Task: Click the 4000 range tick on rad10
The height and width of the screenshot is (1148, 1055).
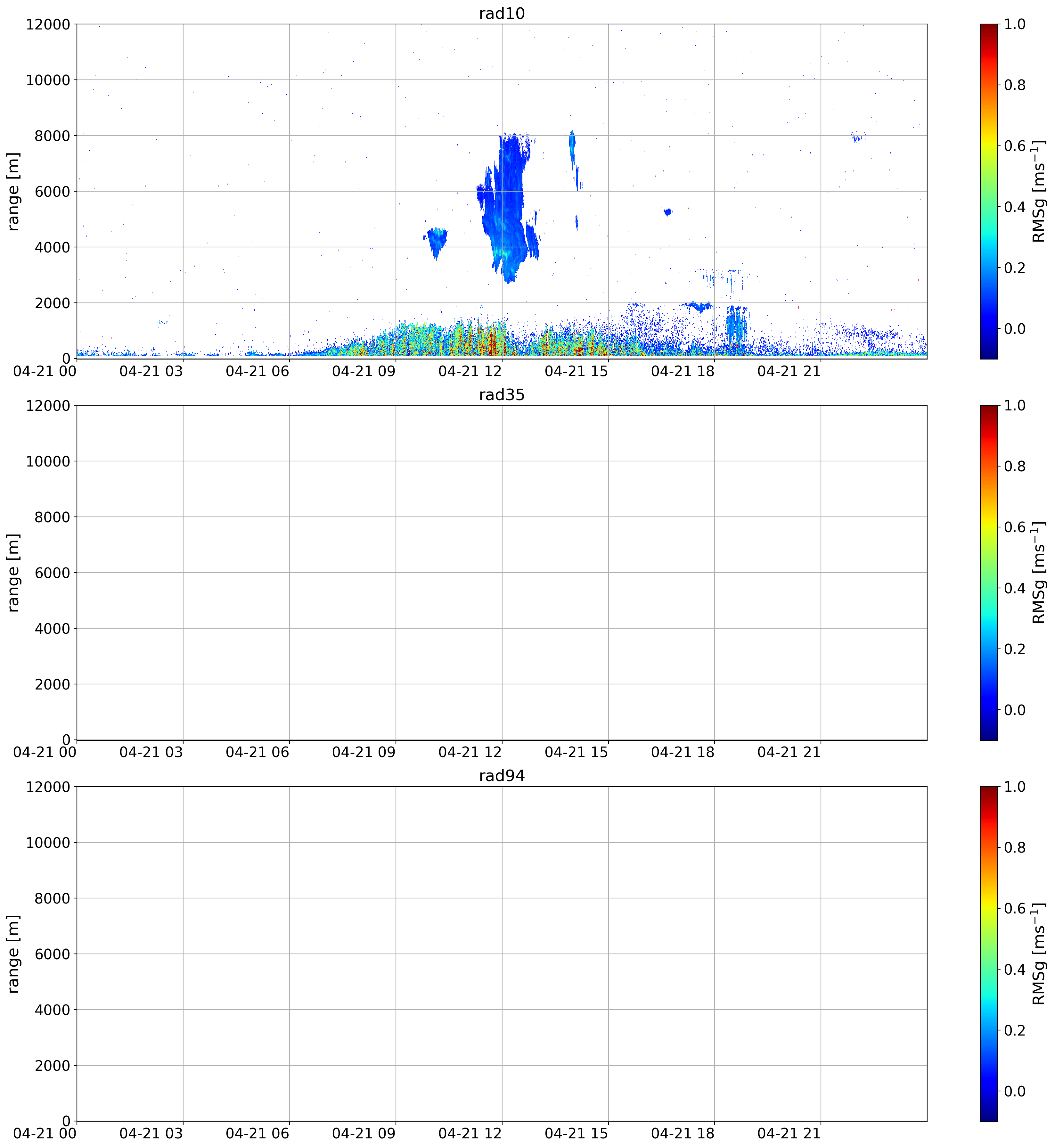Action: 53,247
